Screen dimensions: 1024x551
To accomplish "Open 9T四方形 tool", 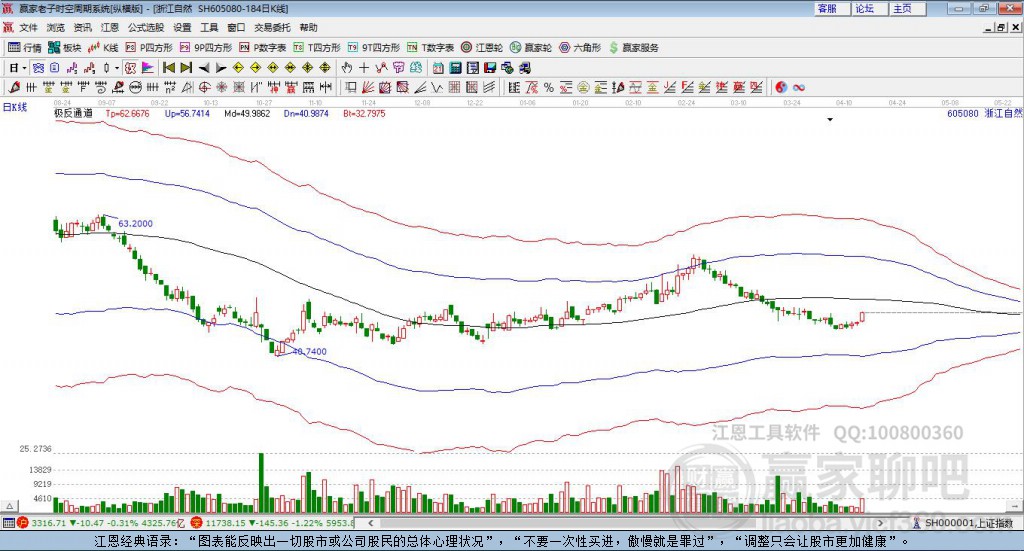I will click(x=374, y=48).
